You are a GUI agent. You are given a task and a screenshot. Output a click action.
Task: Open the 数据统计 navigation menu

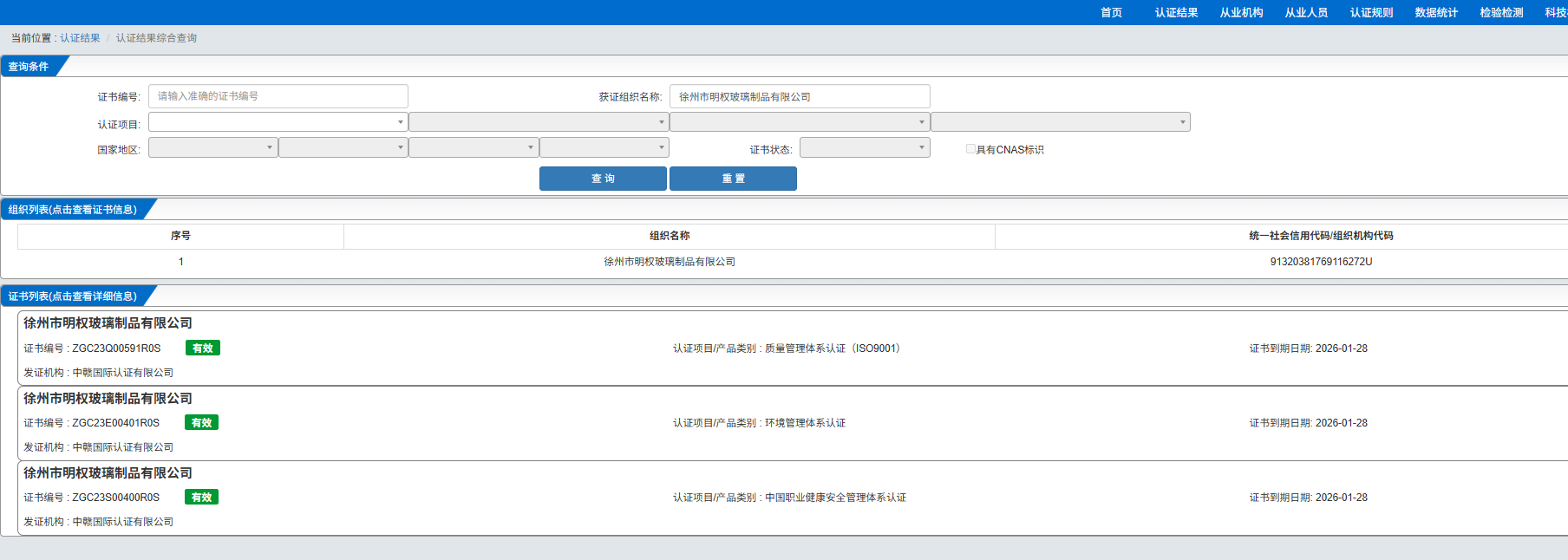click(x=1436, y=12)
